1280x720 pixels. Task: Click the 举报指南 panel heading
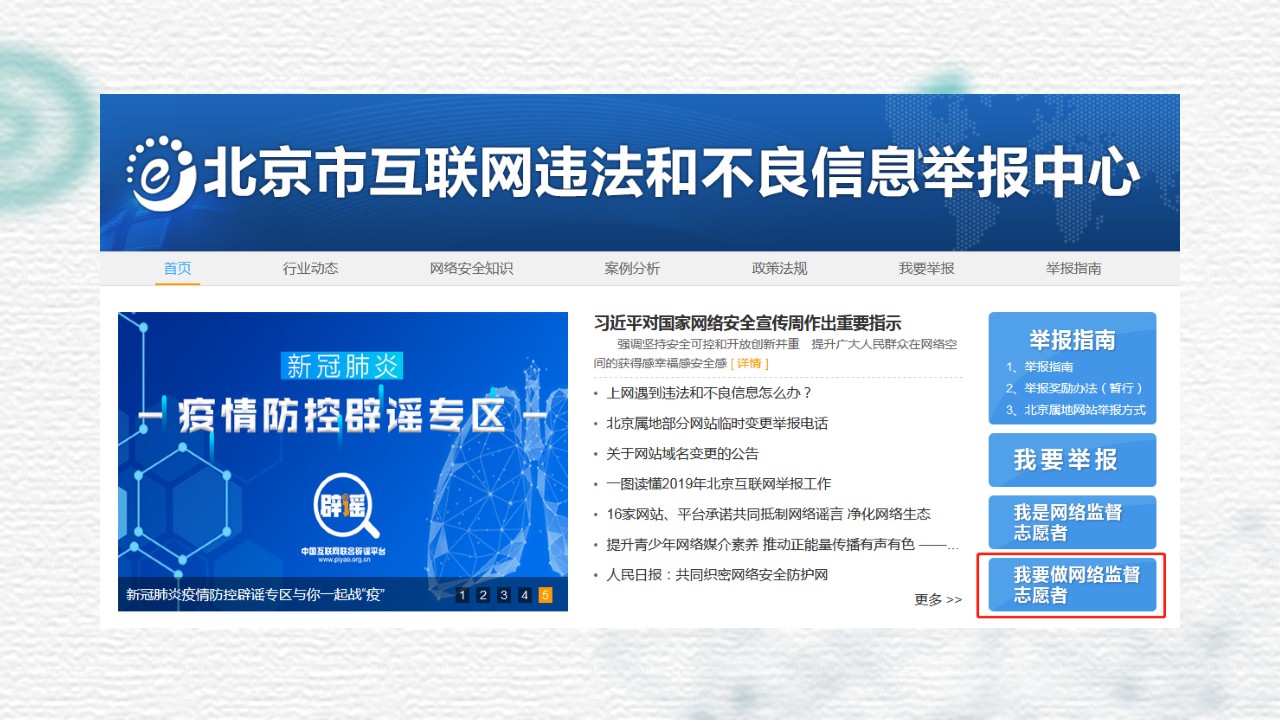1072,340
